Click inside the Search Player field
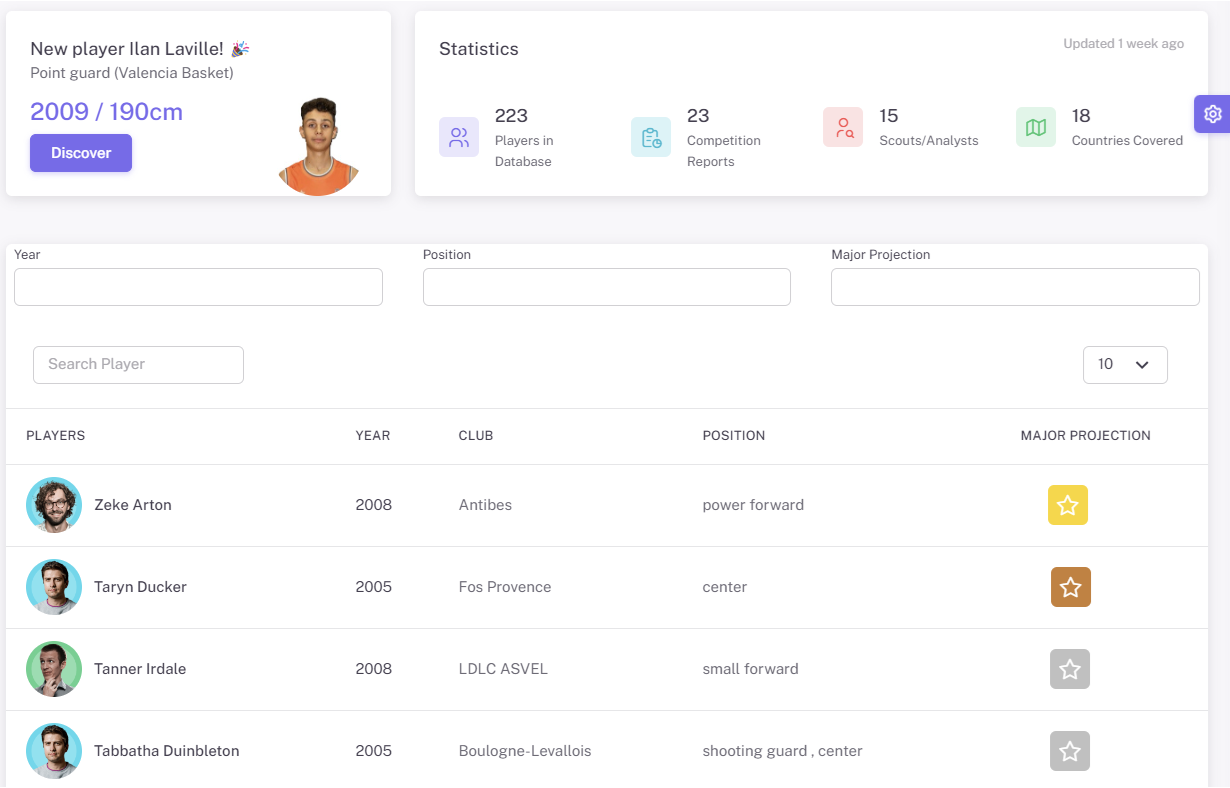1230x788 pixels. 138,365
